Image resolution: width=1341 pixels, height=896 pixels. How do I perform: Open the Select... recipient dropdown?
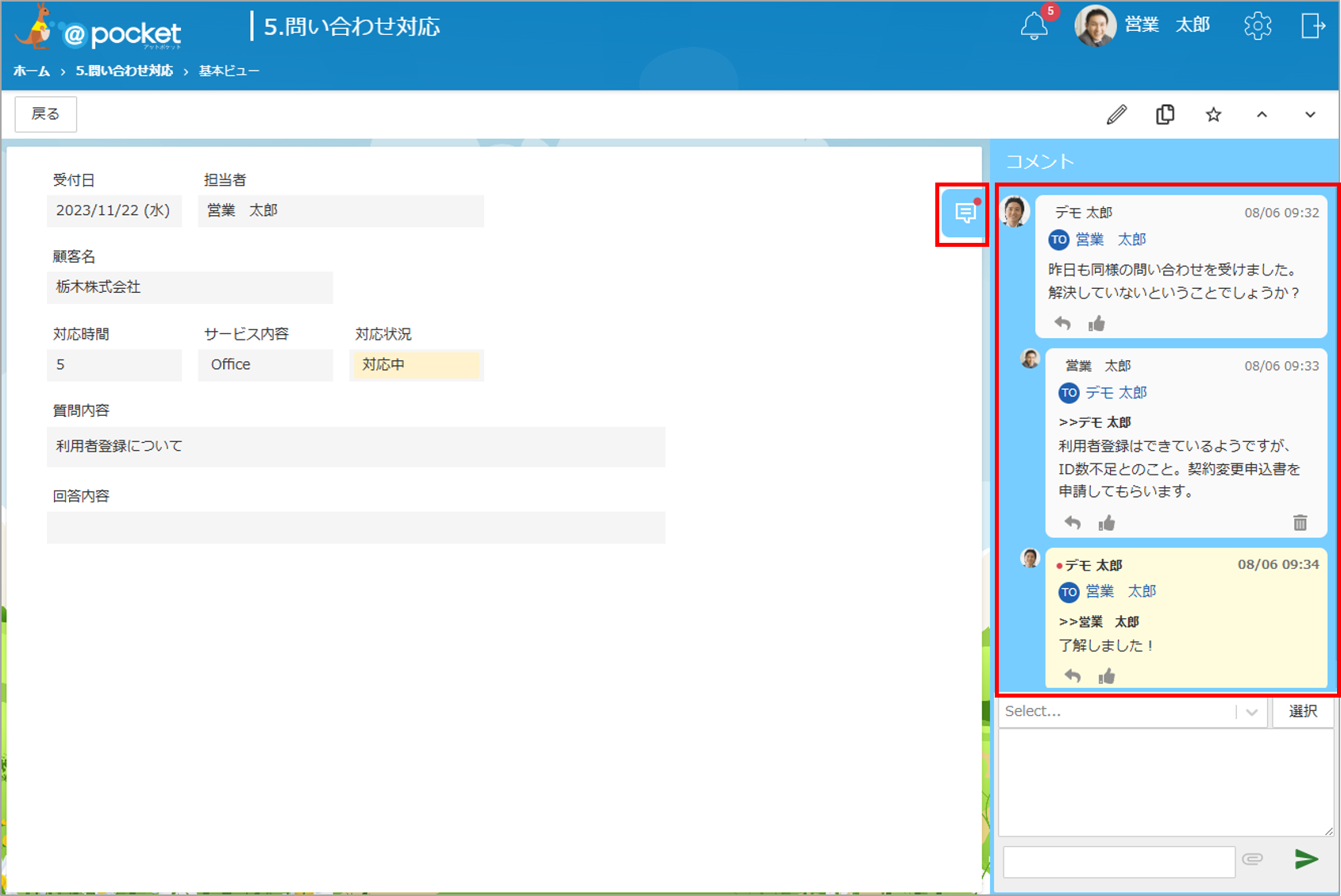point(1131,711)
